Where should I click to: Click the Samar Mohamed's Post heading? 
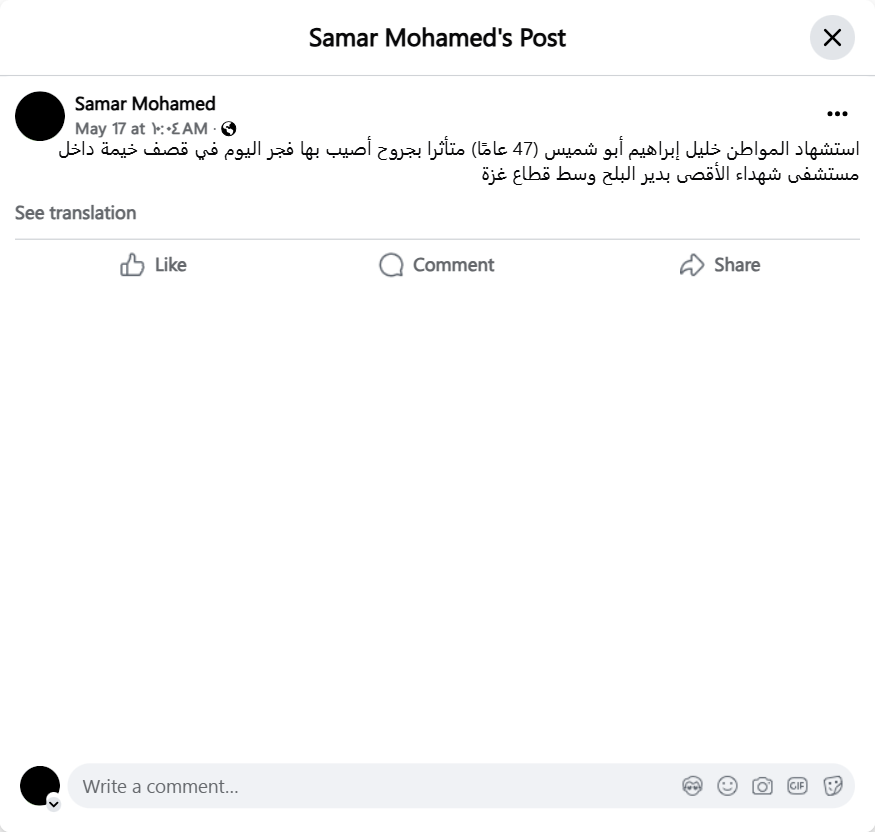(437, 38)
